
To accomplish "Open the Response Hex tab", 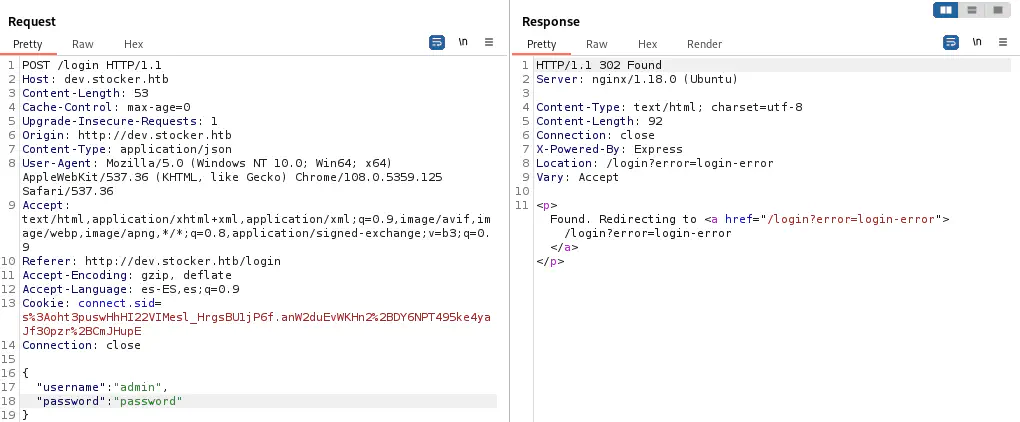I will point(648,44).
